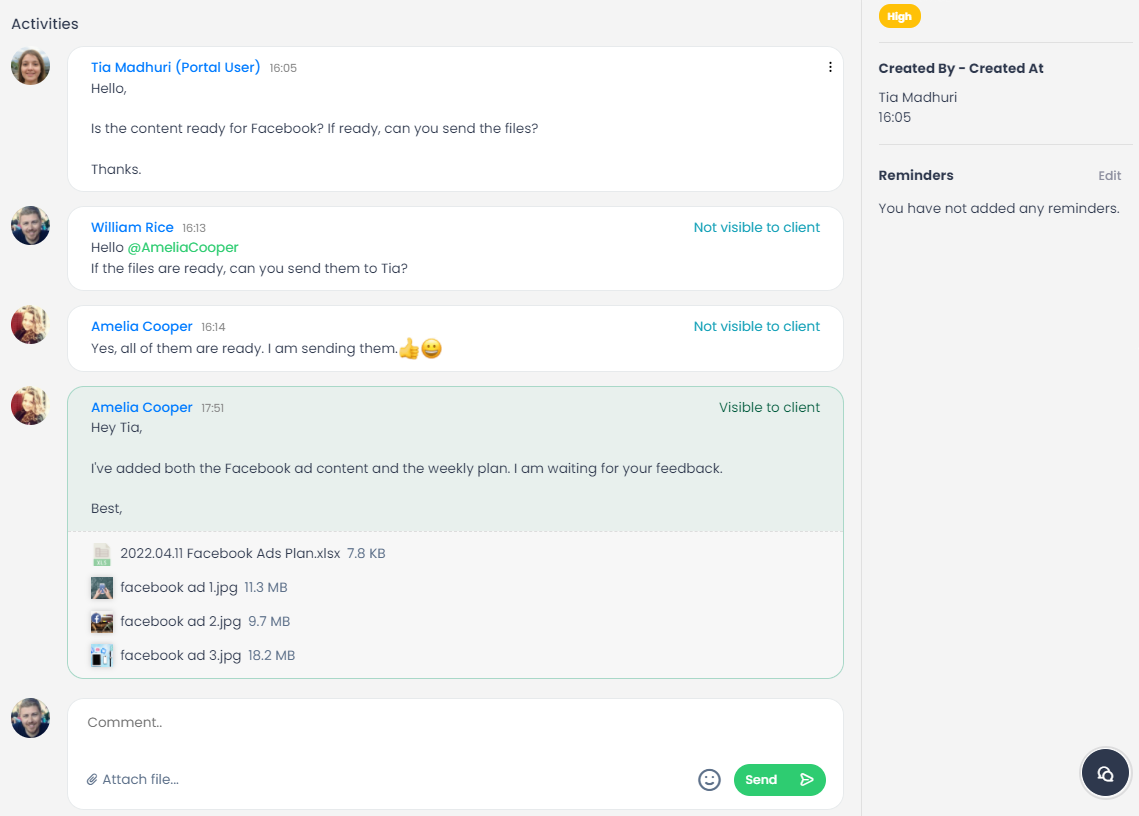The width and height of the screenshot is (1139, 816).
Task: Click William Rice's avatar on his comment
Action: pyautogui.click(x=31, y=226)
